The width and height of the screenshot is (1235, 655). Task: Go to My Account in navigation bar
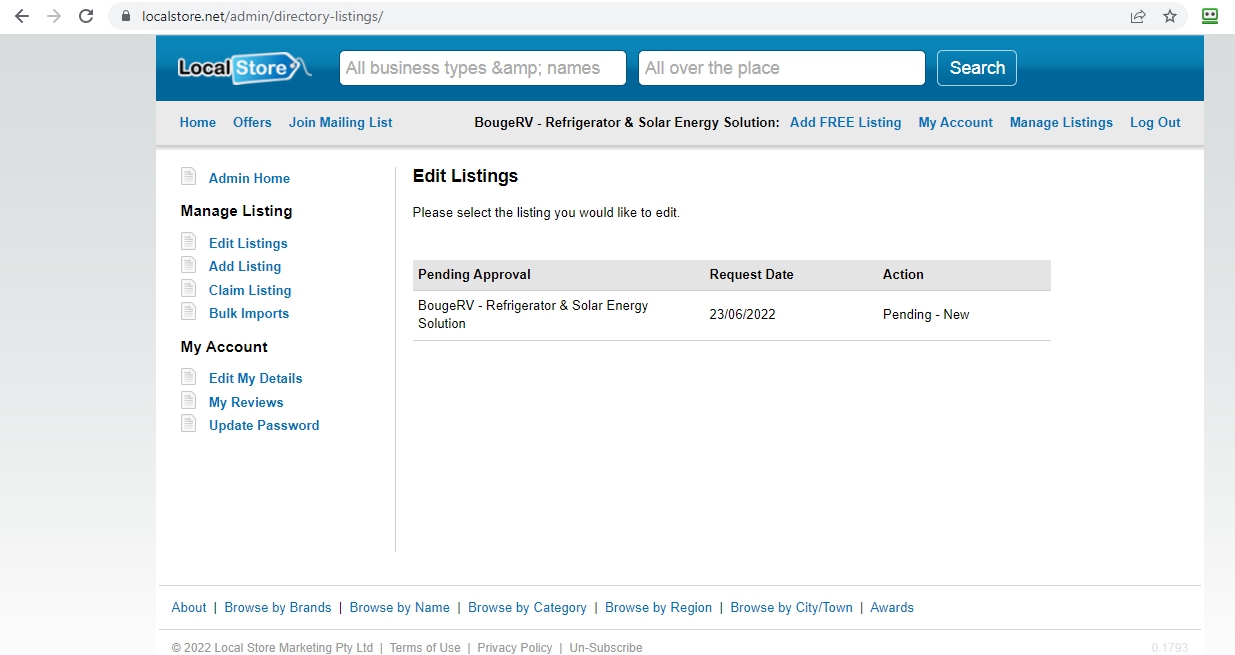(955, 122)
